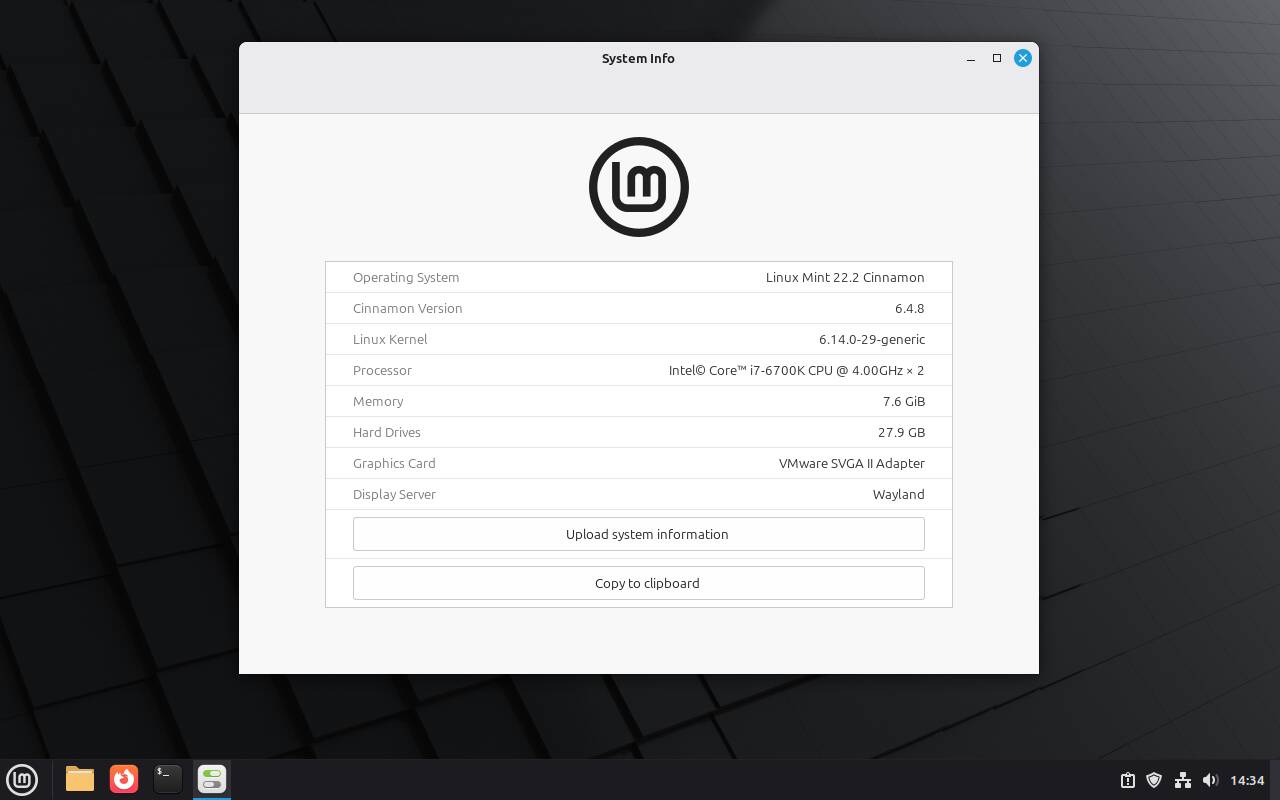Select the Hard Drives label
1280x800 pixels.
(x=387, y=432)
